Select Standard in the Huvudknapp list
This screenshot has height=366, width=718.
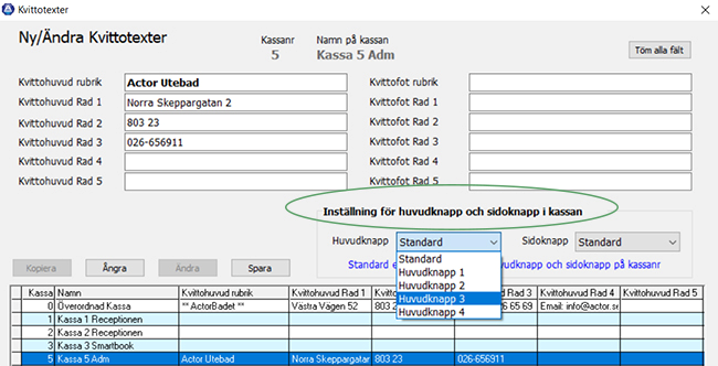[448, 259]
